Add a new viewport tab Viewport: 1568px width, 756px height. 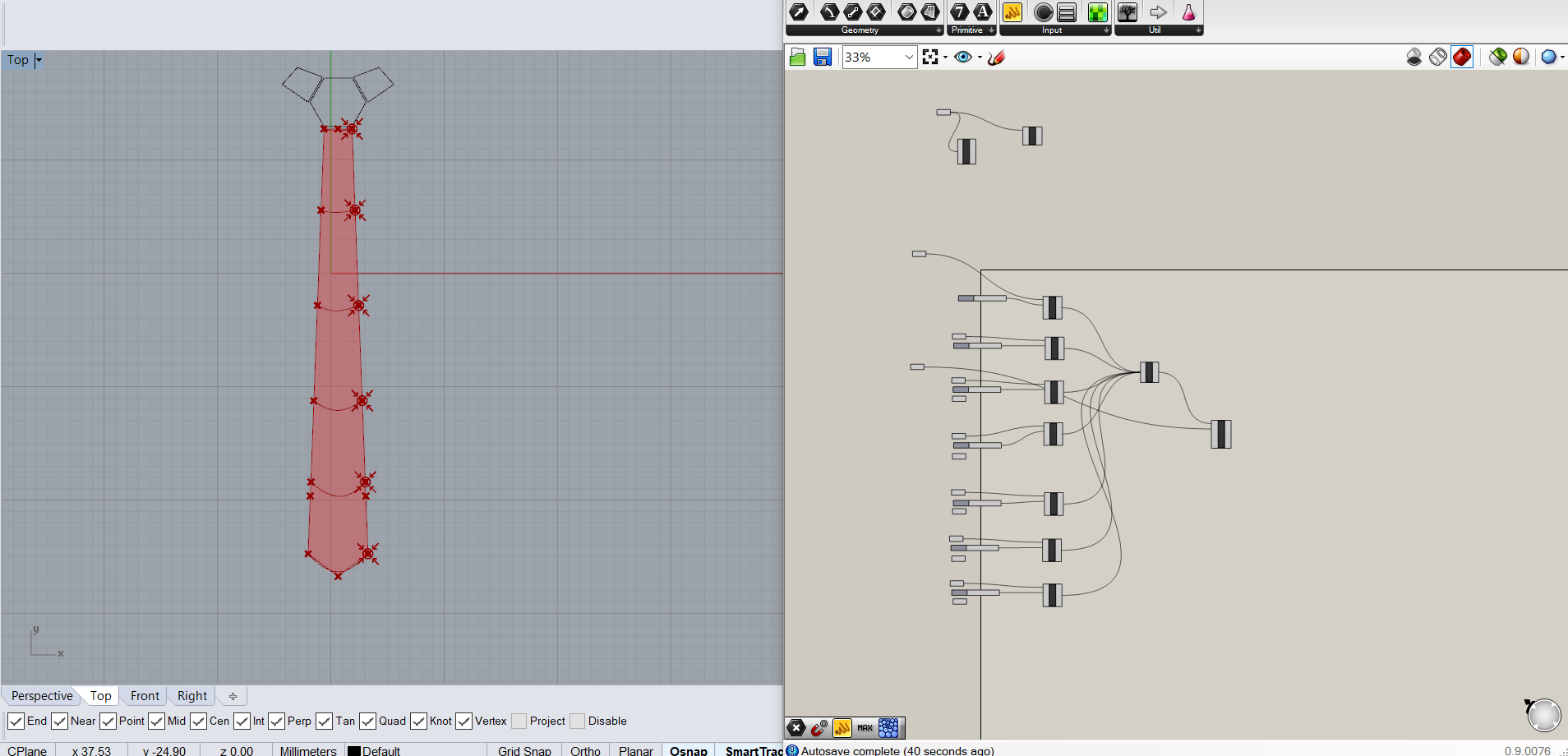[x=233, y=696]
